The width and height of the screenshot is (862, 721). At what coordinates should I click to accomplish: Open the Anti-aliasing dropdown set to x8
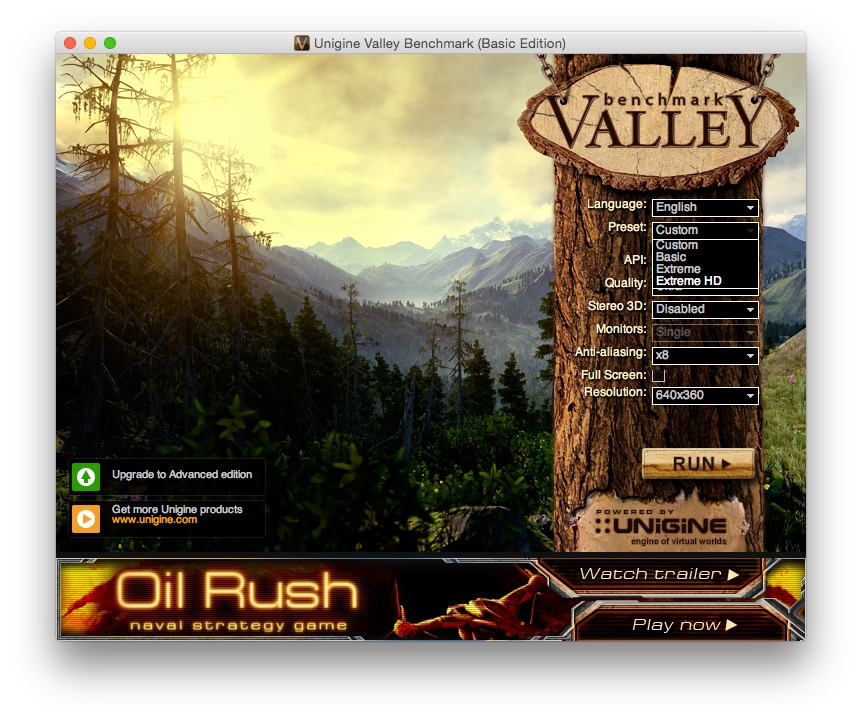705,356
